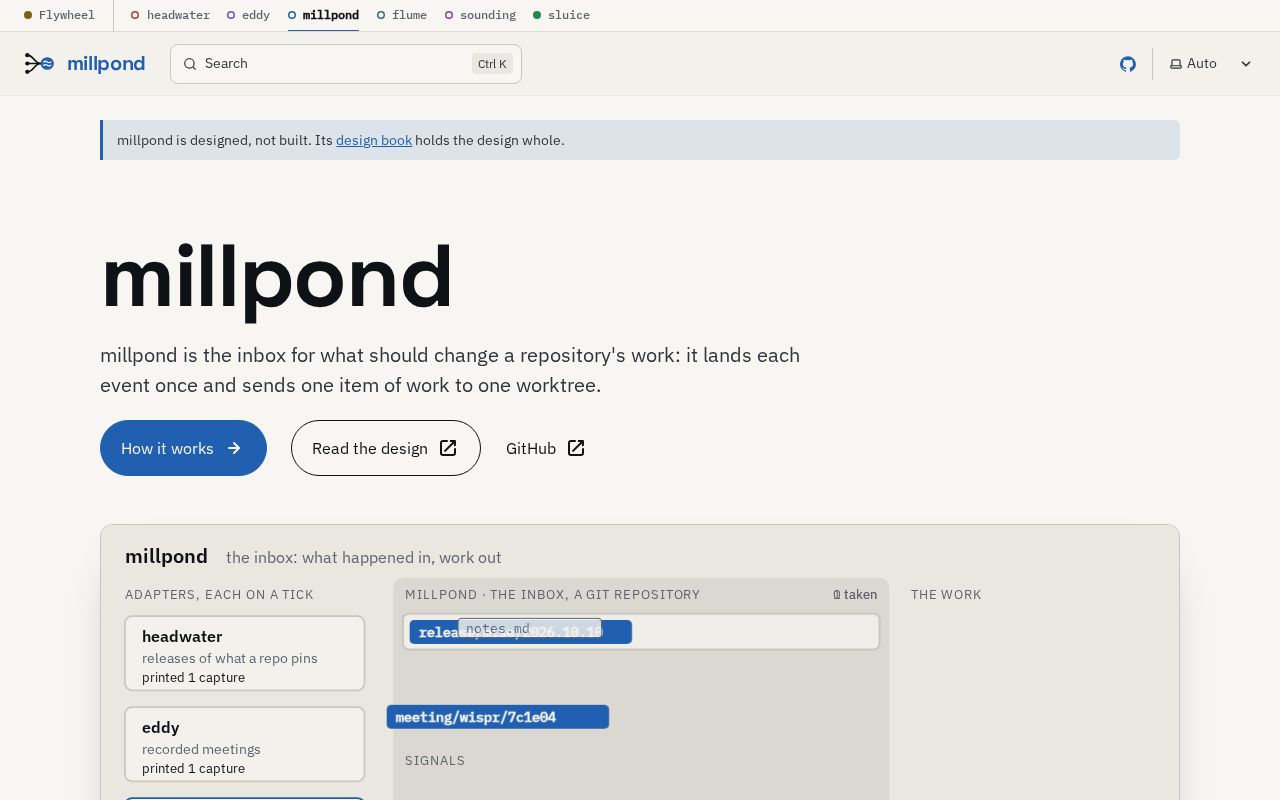The image size is (1280, 800).
Task: Open the GitHub icon in header
Action: pyautogui.click(x=1128, y=64)
